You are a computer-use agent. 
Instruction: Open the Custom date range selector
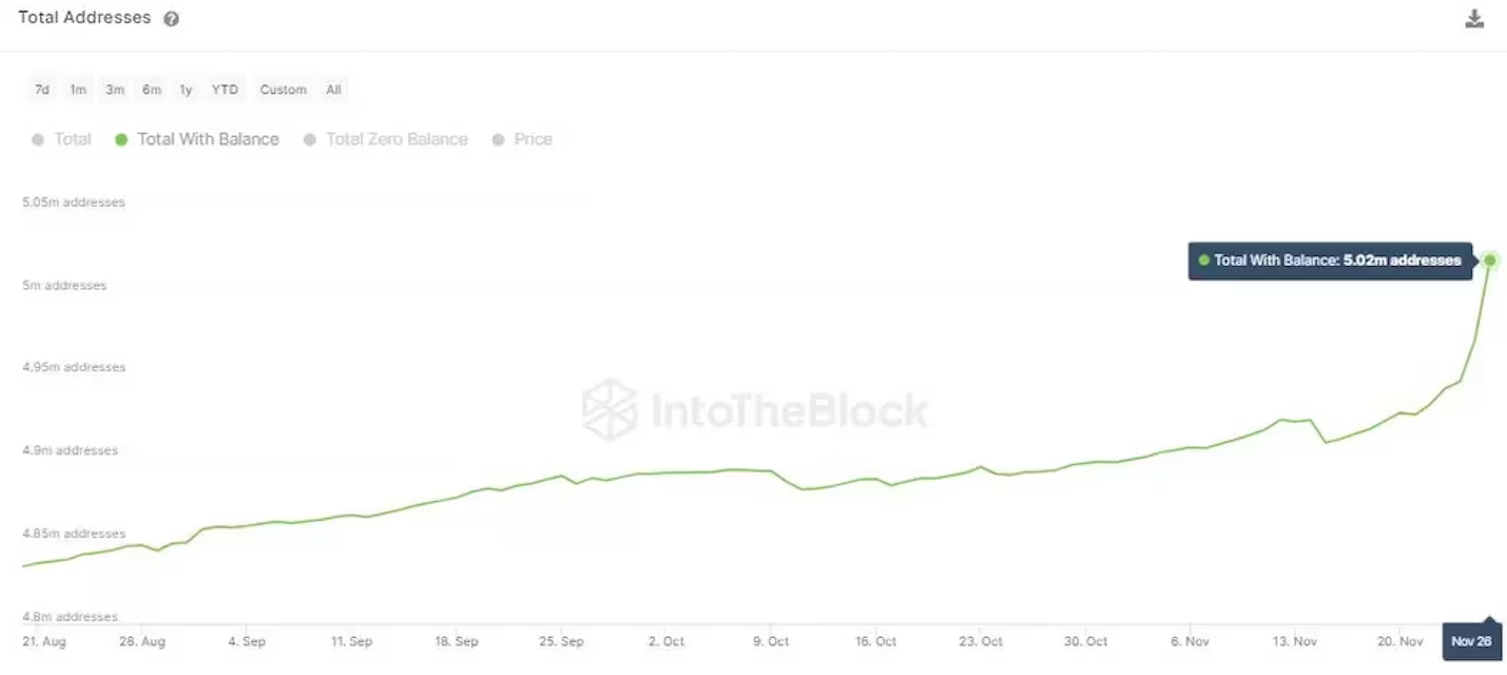pos(283,89)
